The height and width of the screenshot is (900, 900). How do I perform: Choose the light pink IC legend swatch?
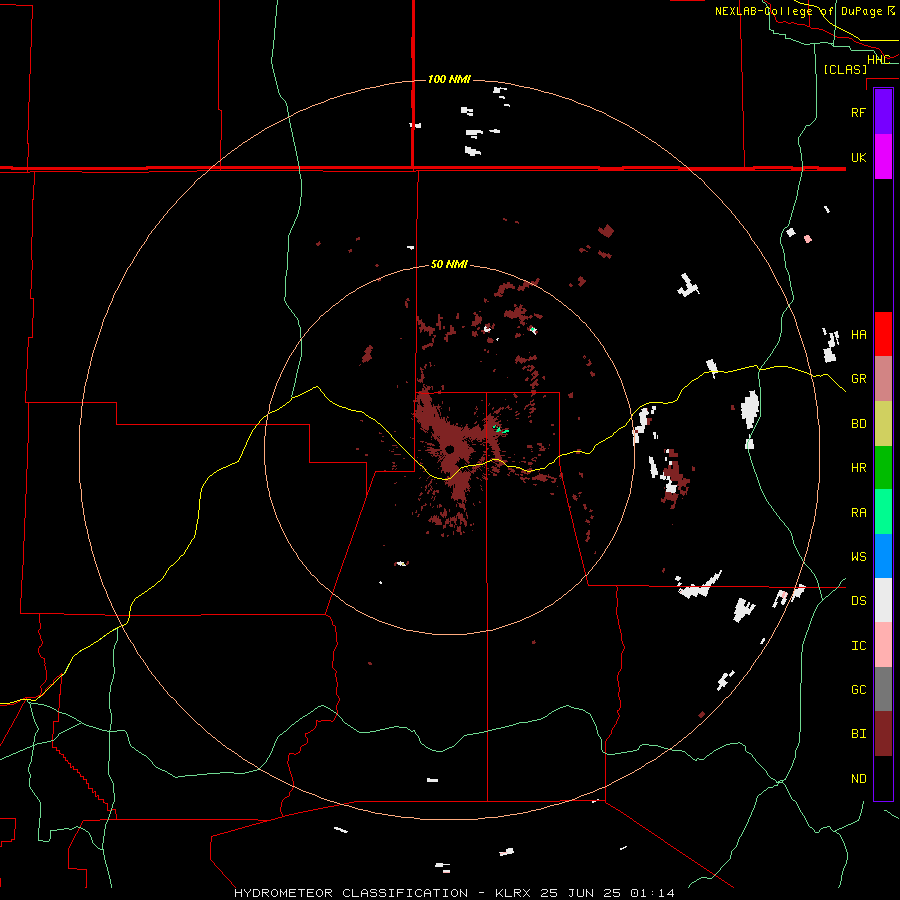(883, 645)
